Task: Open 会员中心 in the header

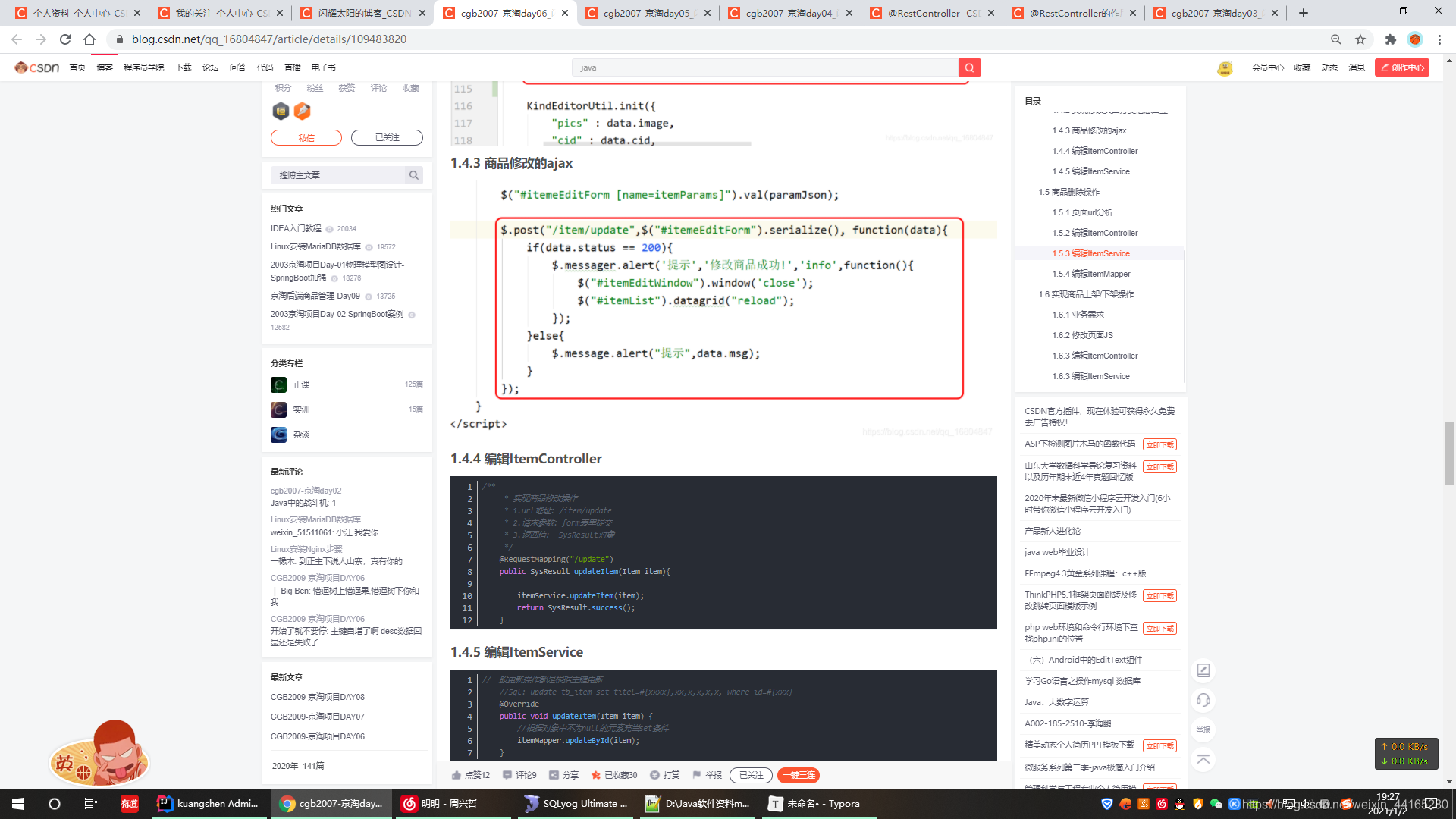Action: (x=1267, y=67)
